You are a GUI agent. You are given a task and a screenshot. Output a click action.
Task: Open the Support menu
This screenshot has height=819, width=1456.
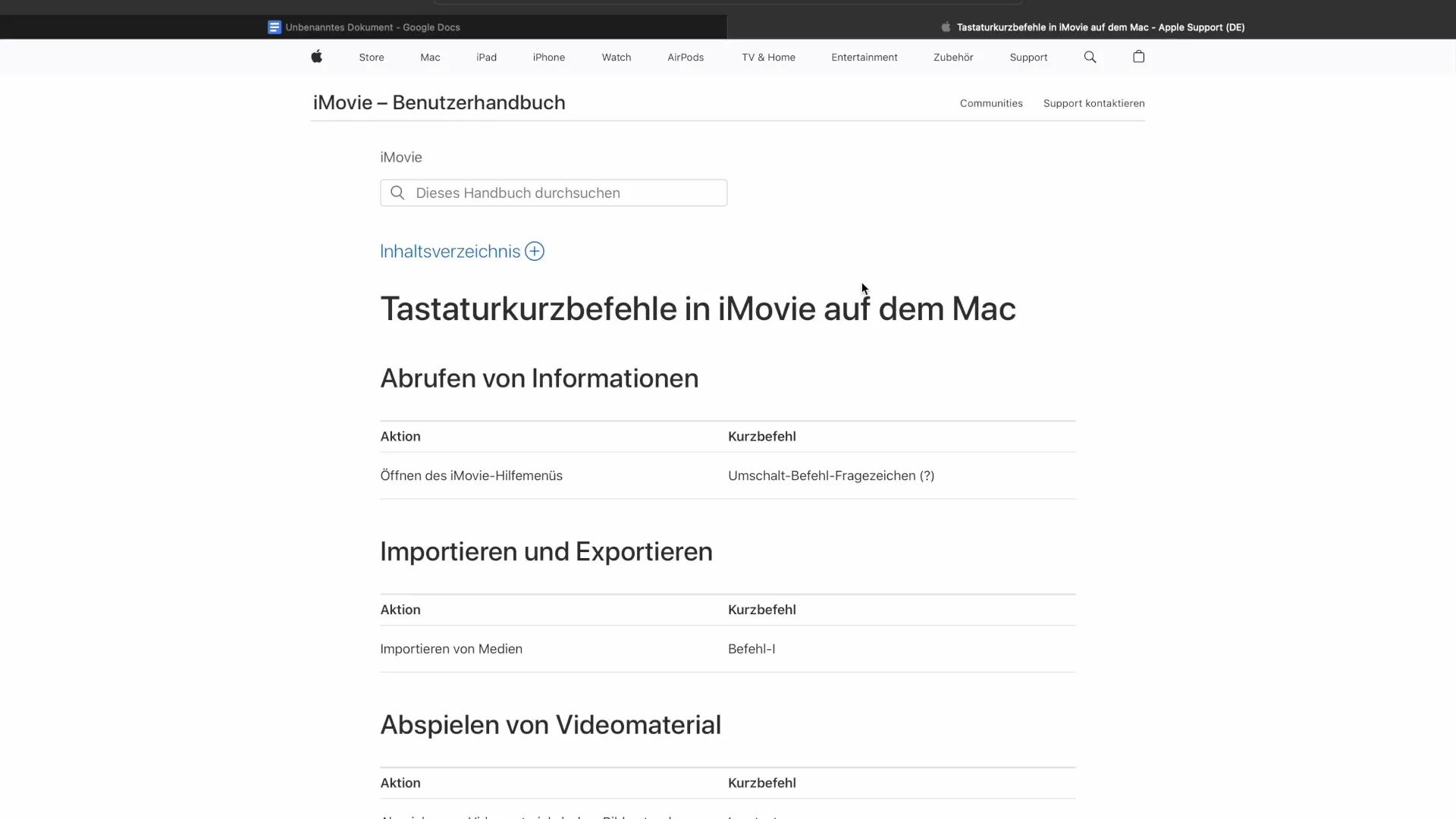click(x=1028, y=58)
